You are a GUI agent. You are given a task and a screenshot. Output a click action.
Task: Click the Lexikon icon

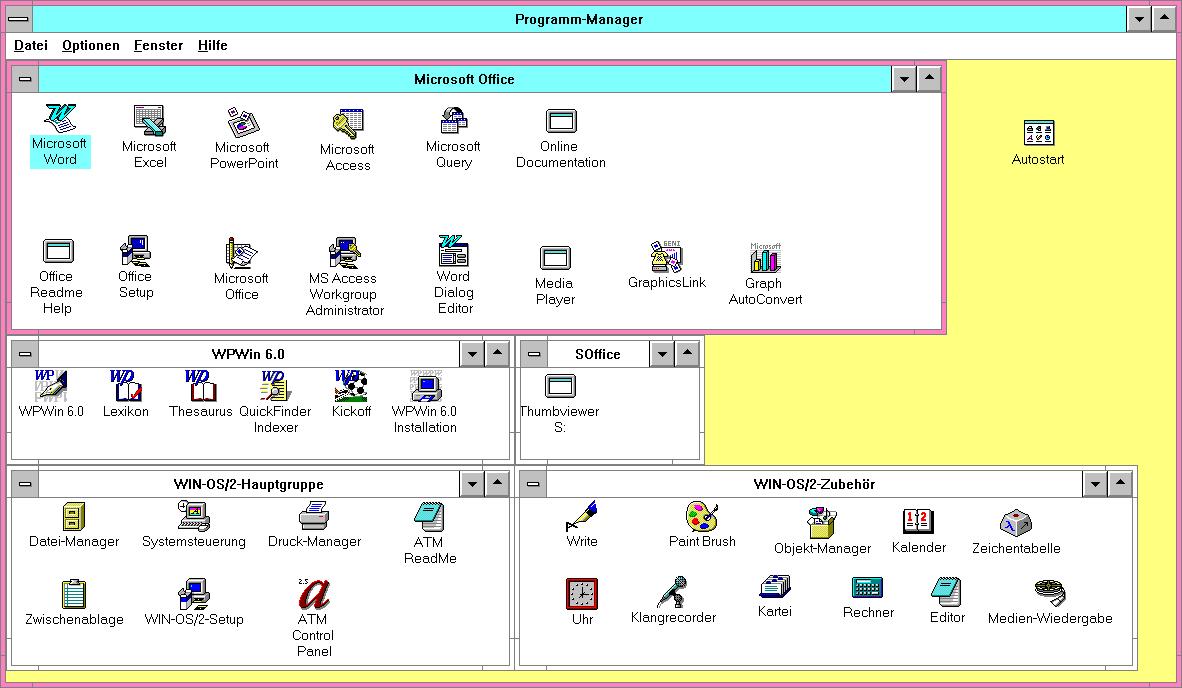(126, 385)
